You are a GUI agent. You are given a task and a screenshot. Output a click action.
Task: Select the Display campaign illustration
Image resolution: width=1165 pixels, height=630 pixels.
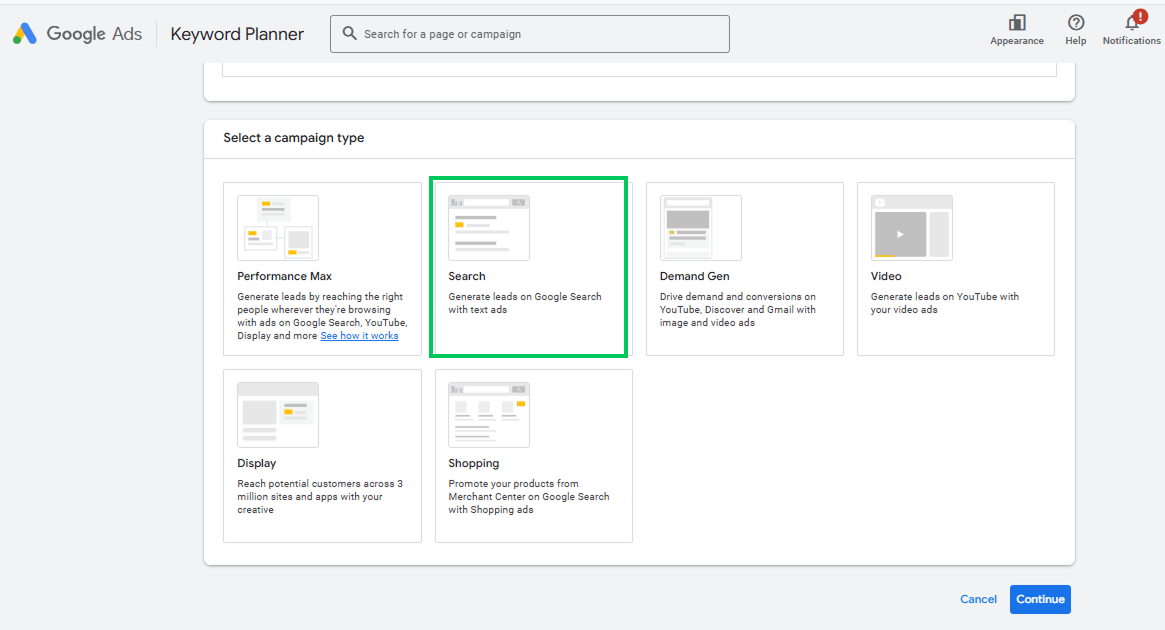(278, 415)
